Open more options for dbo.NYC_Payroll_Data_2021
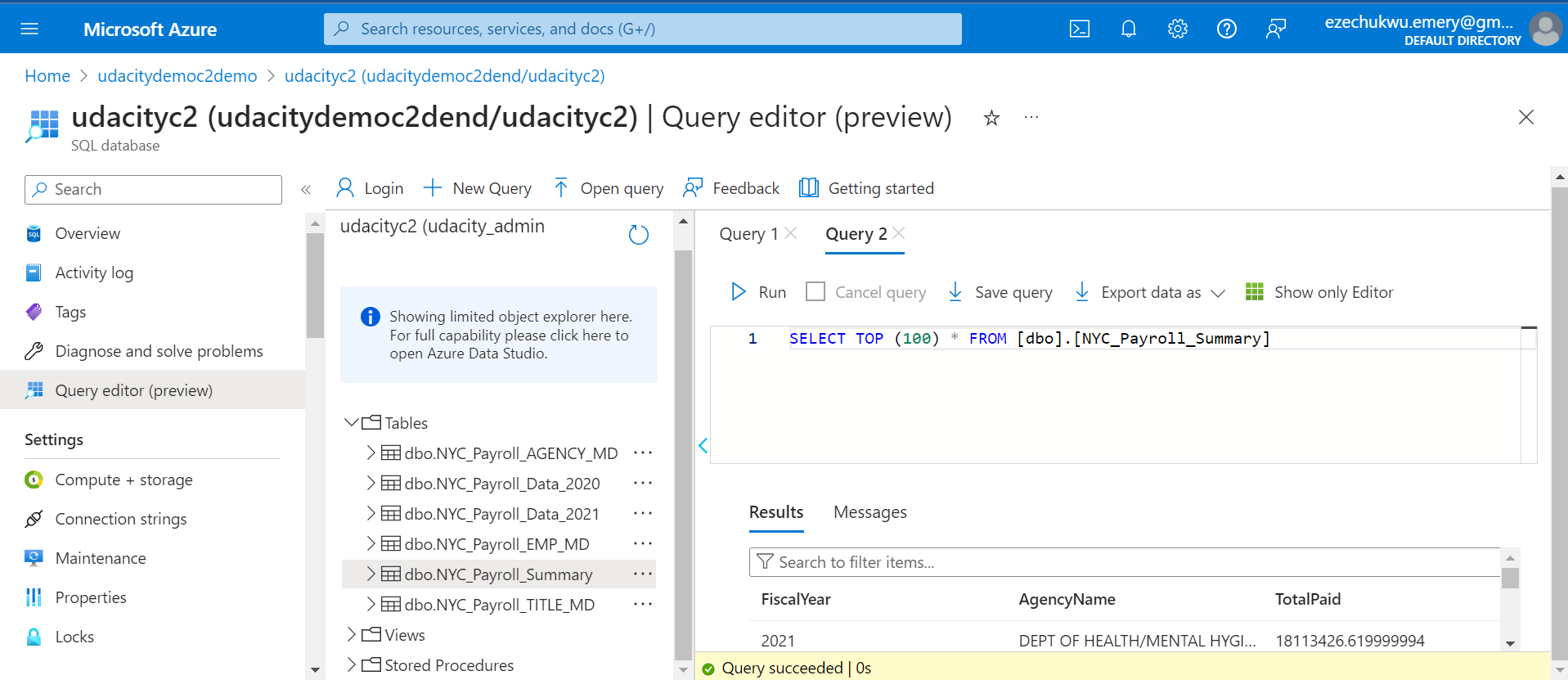The height and width of the screenshot is (680, 1568). click(643, 513)
